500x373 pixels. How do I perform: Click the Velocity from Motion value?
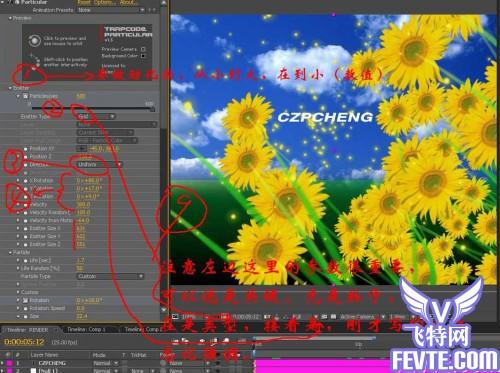[83, 220]
